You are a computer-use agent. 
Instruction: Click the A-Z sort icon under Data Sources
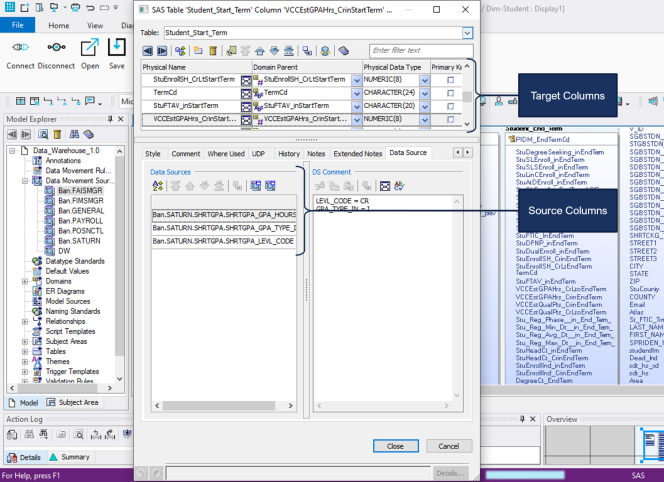[158, 186]
